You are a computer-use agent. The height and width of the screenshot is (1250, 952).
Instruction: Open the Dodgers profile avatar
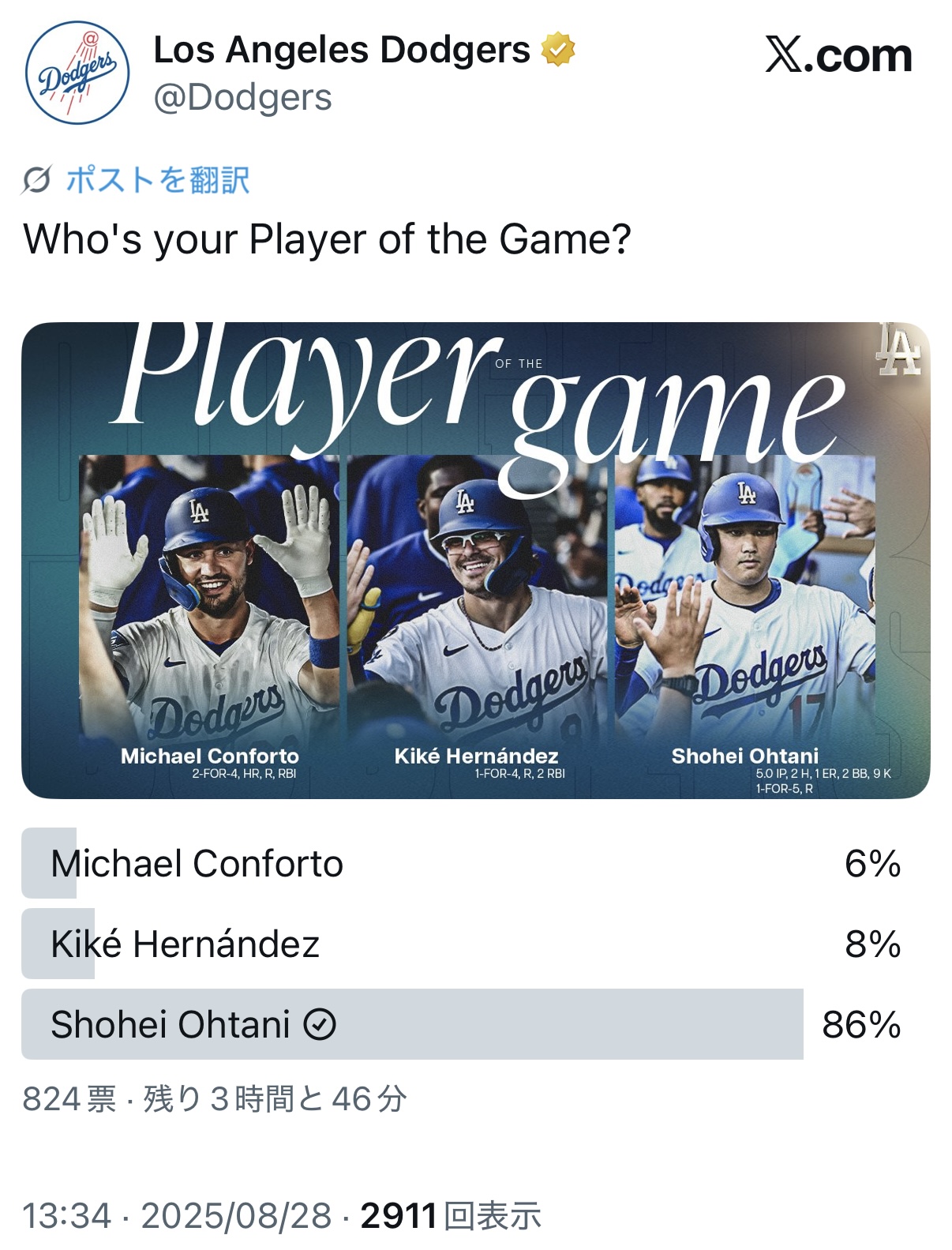coord(77,73)
